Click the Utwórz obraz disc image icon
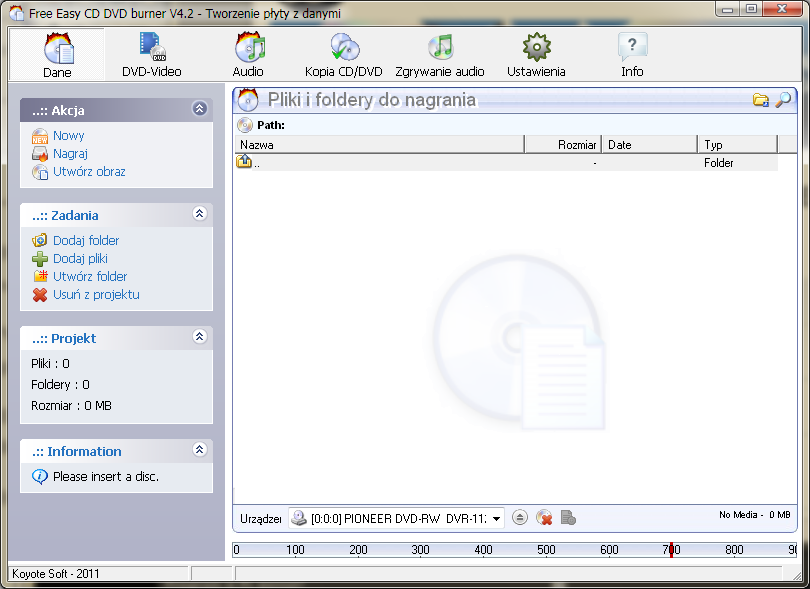The height and width of the screenshot is (589, 810). click(40, 172)
